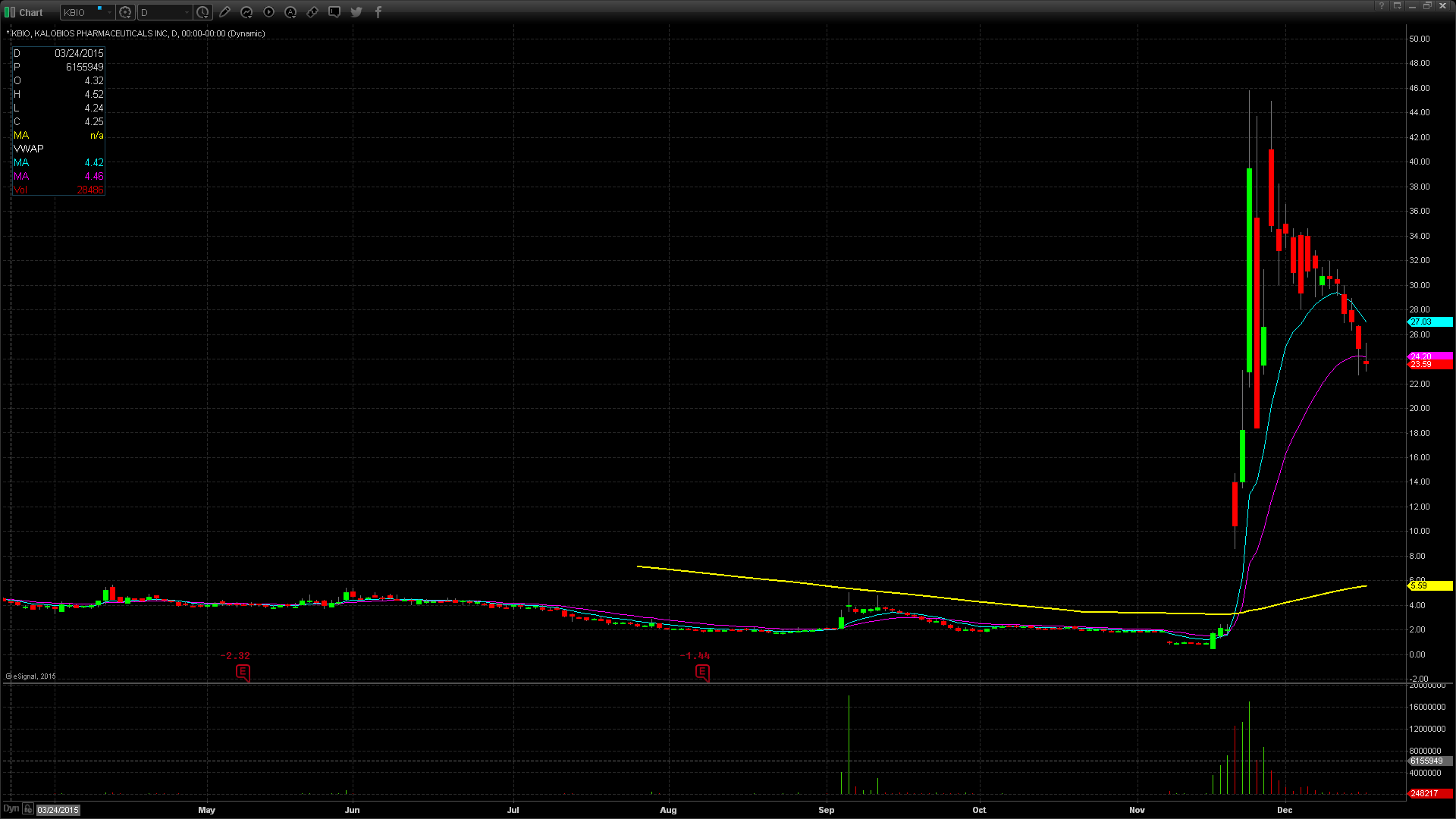
Task: Click the time template clock icon
Action: [202, 12]
